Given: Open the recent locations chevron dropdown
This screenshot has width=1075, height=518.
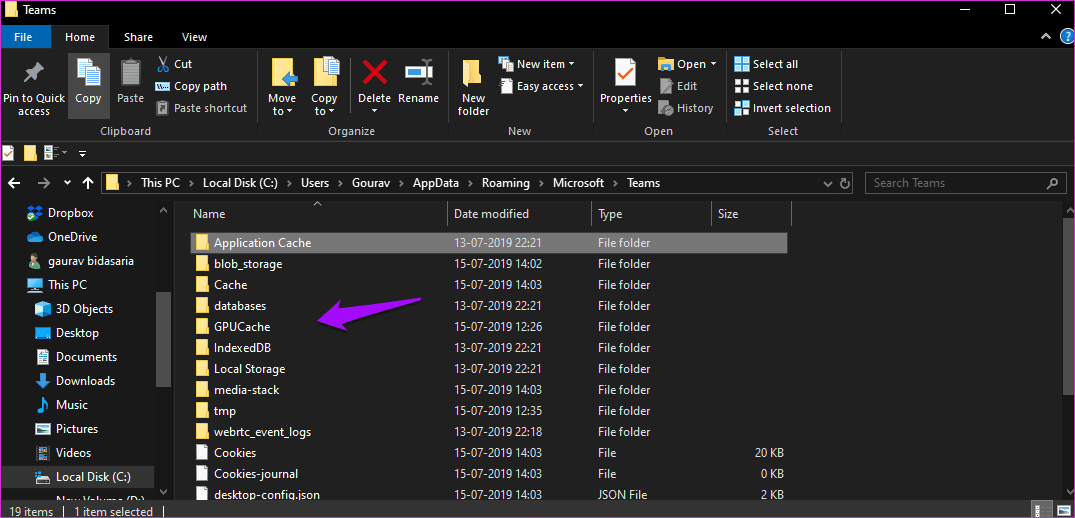Looking at the screenshot, I should click(x=67, y=183).
